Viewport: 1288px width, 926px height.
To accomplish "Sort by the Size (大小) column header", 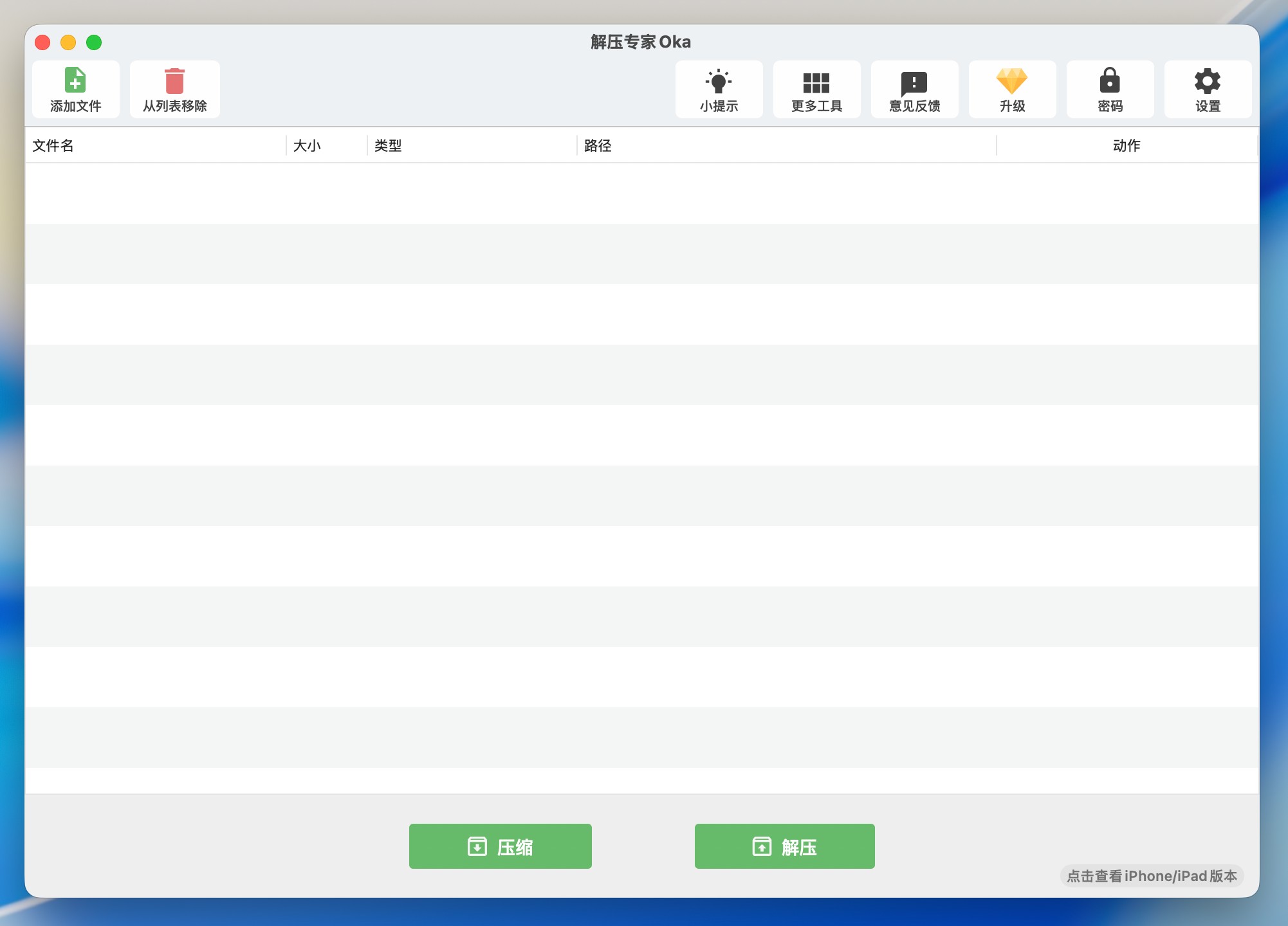I will [x=307, y=146].
